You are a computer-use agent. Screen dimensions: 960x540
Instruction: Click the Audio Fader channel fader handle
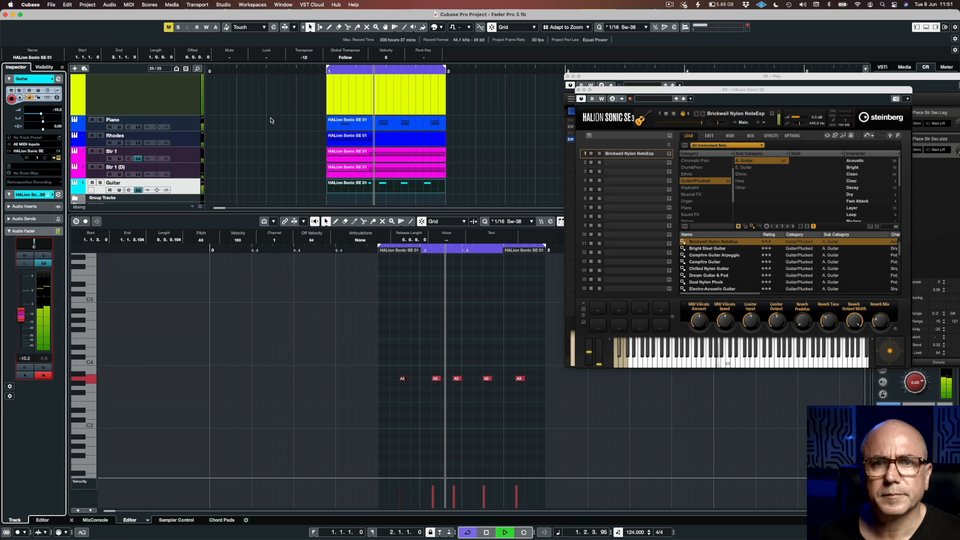click(x=21, y=315)
